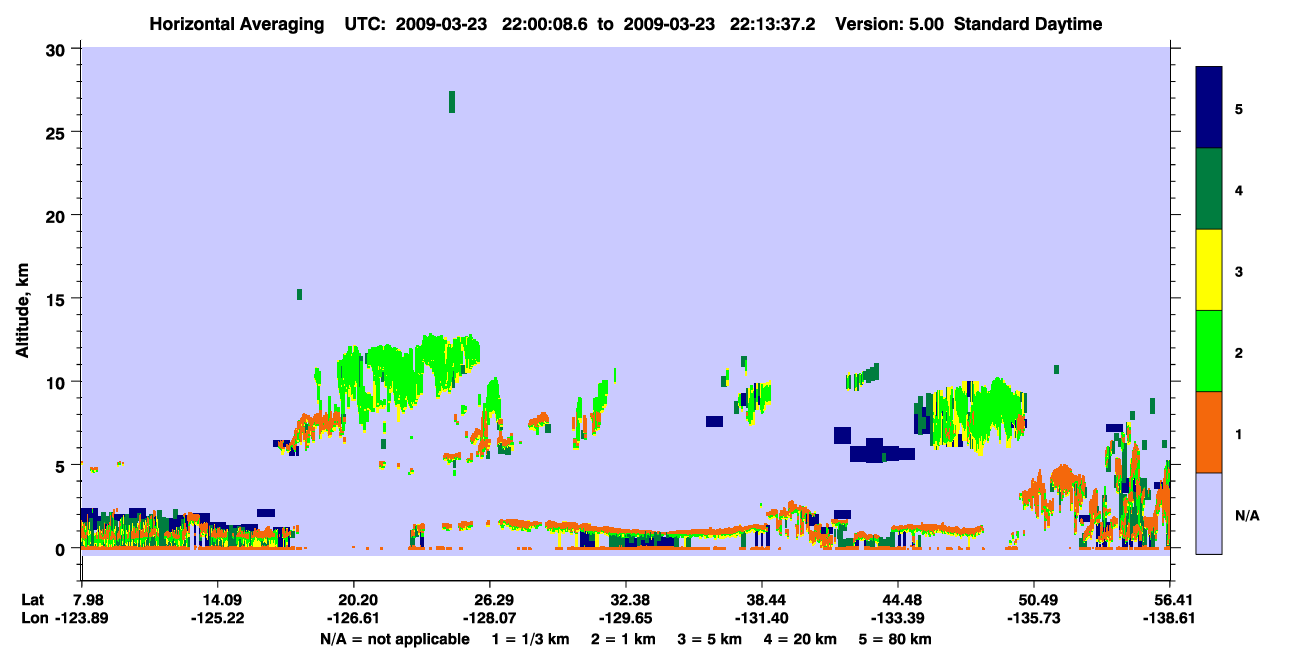1300x667 pixels.
Task: Click the '3 = 5 km' legend note
Action: tap(711, 639)
